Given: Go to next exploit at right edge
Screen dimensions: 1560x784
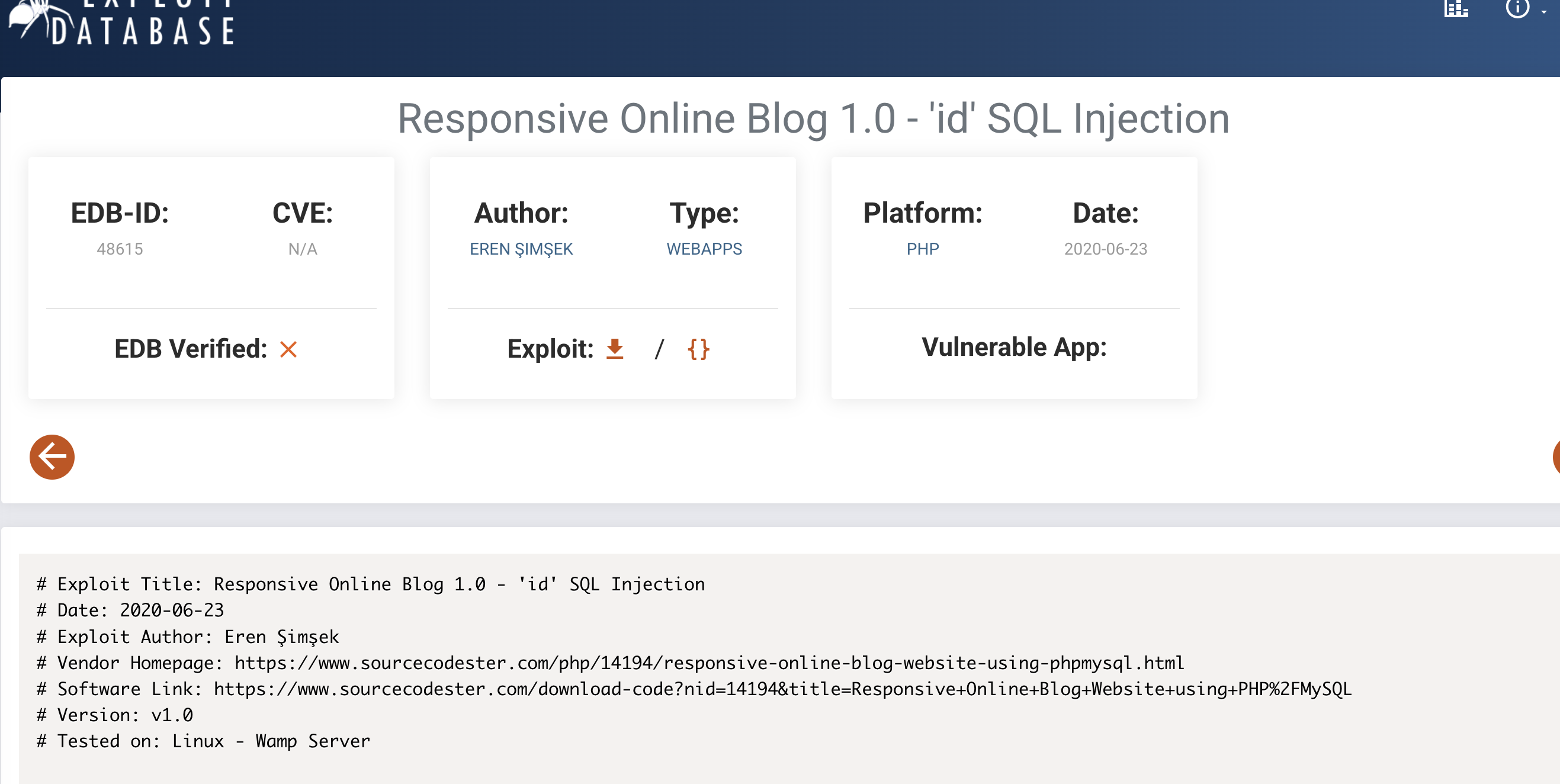Looking at the screenshot, I should click(1555, 457).
